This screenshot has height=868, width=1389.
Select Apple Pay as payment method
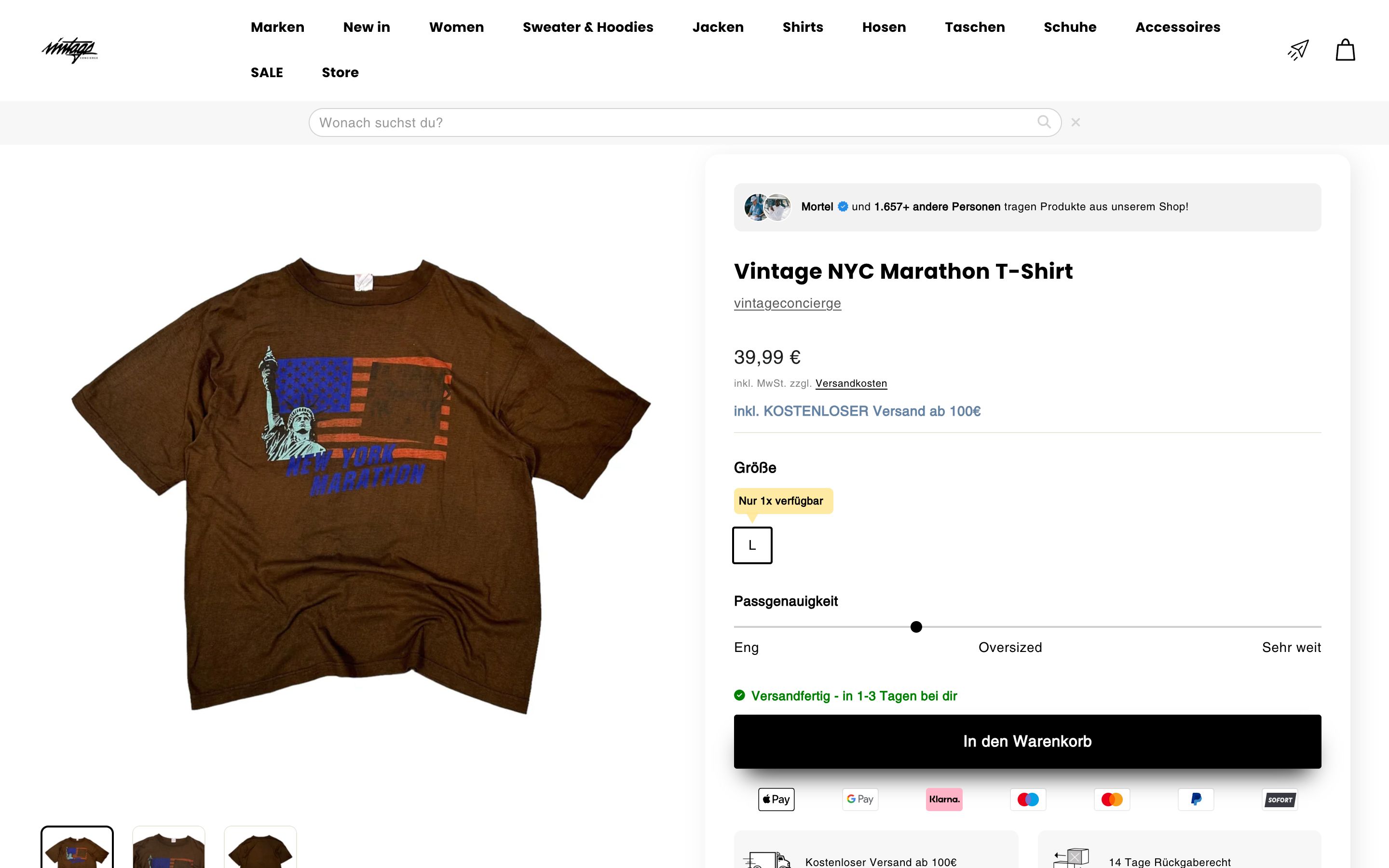pos(776,799)
